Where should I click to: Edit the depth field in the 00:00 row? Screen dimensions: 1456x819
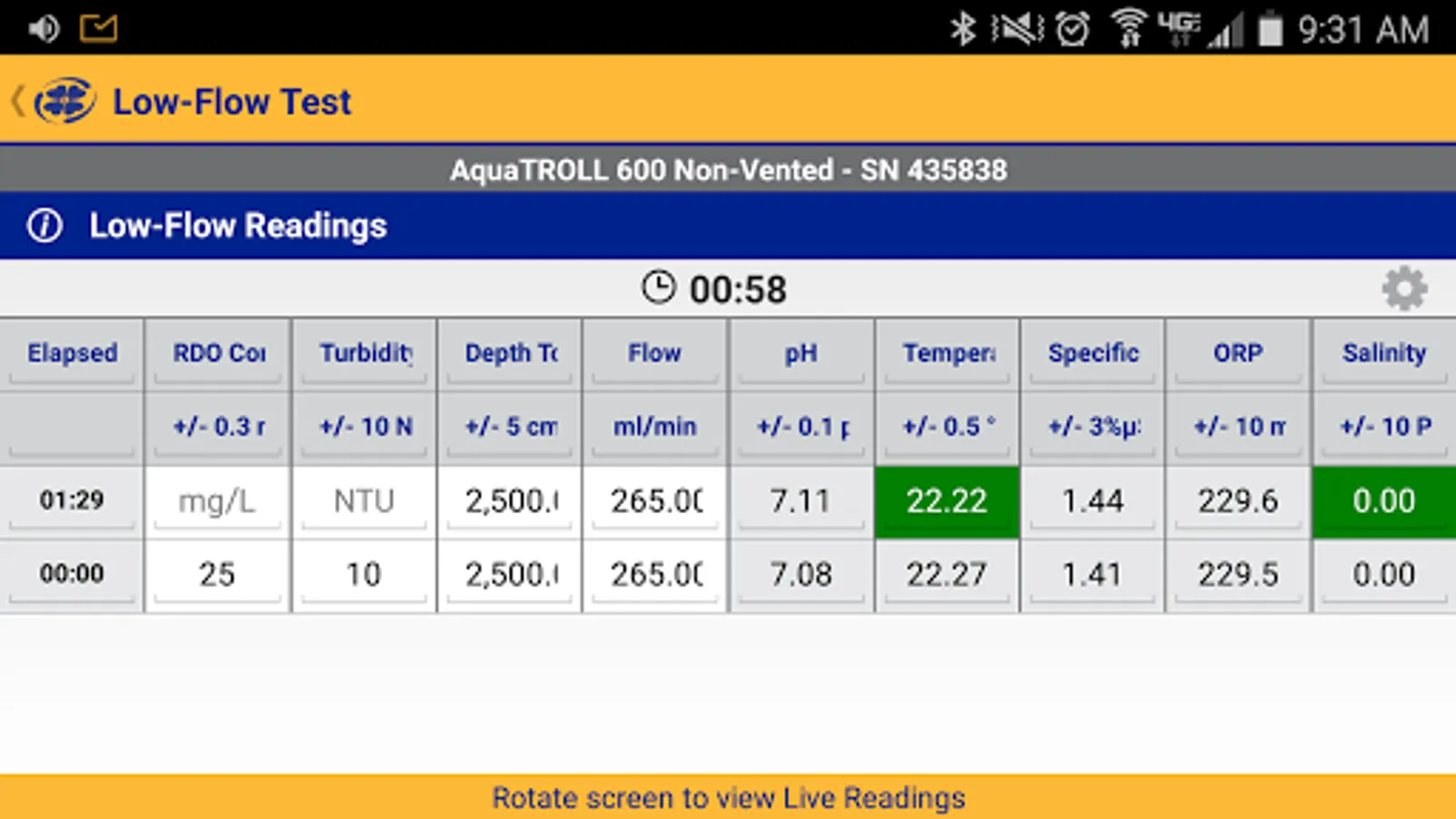tap(510, 575)
